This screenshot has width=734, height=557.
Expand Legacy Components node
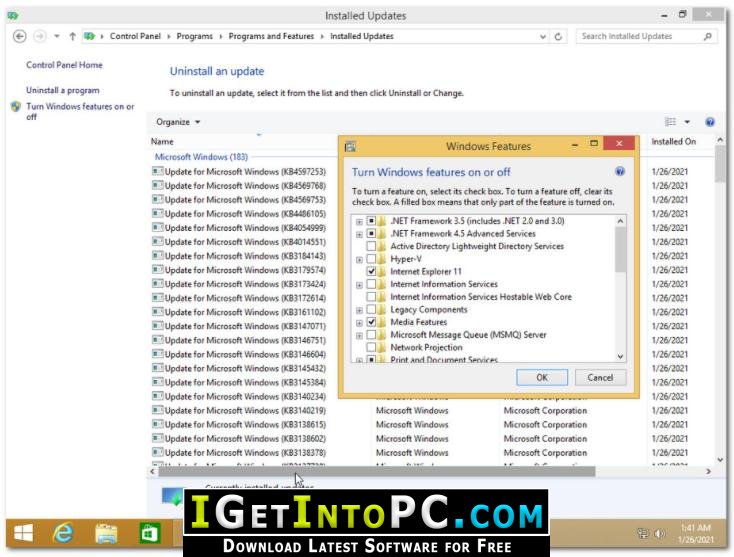(359, 310)
